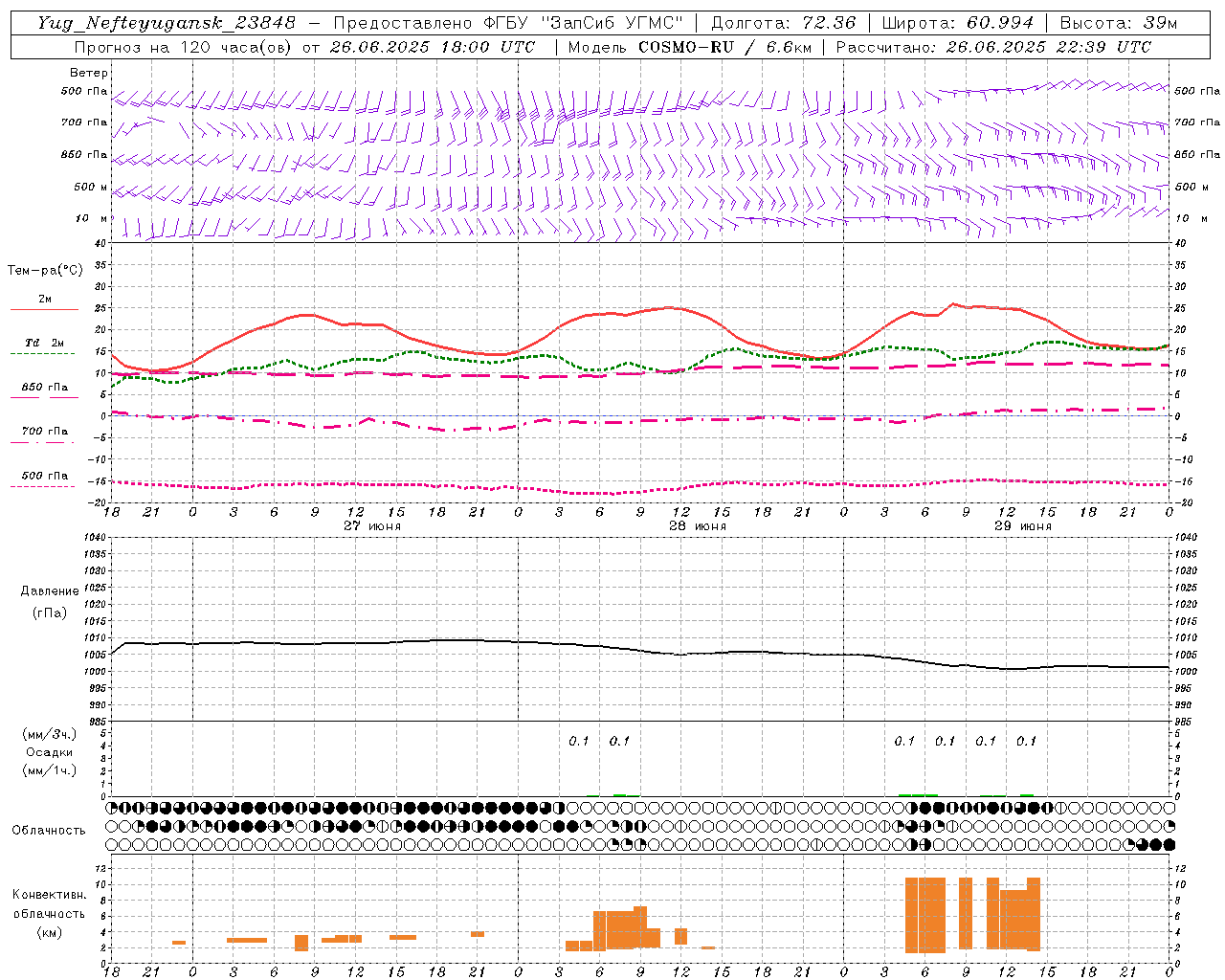Click the station title Yug_Nefteyugansk_23848
The image size is (1225, 980).
pyautogui.click(x=167, y=23)
